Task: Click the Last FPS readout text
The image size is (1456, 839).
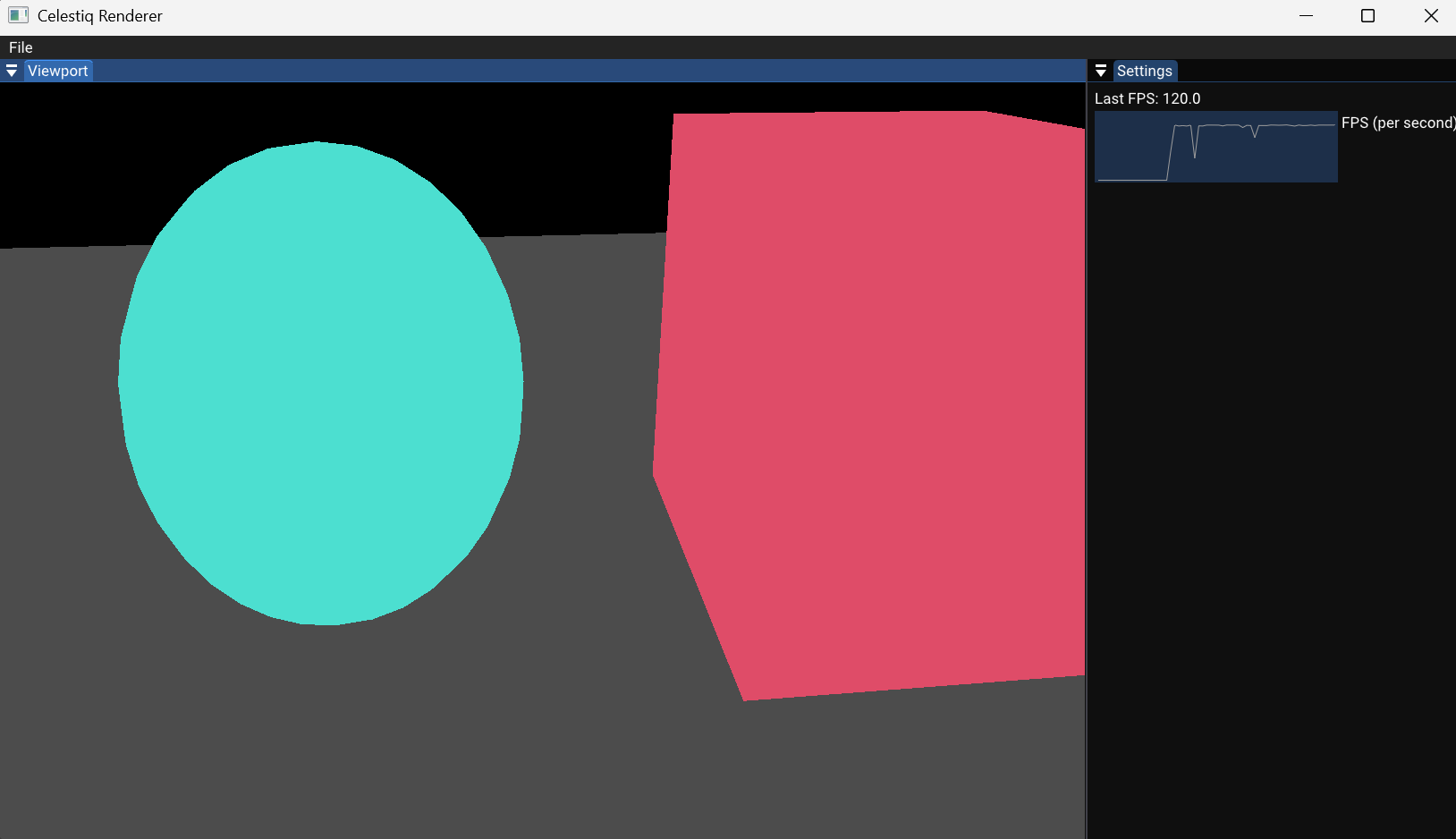Action: 1147,98
